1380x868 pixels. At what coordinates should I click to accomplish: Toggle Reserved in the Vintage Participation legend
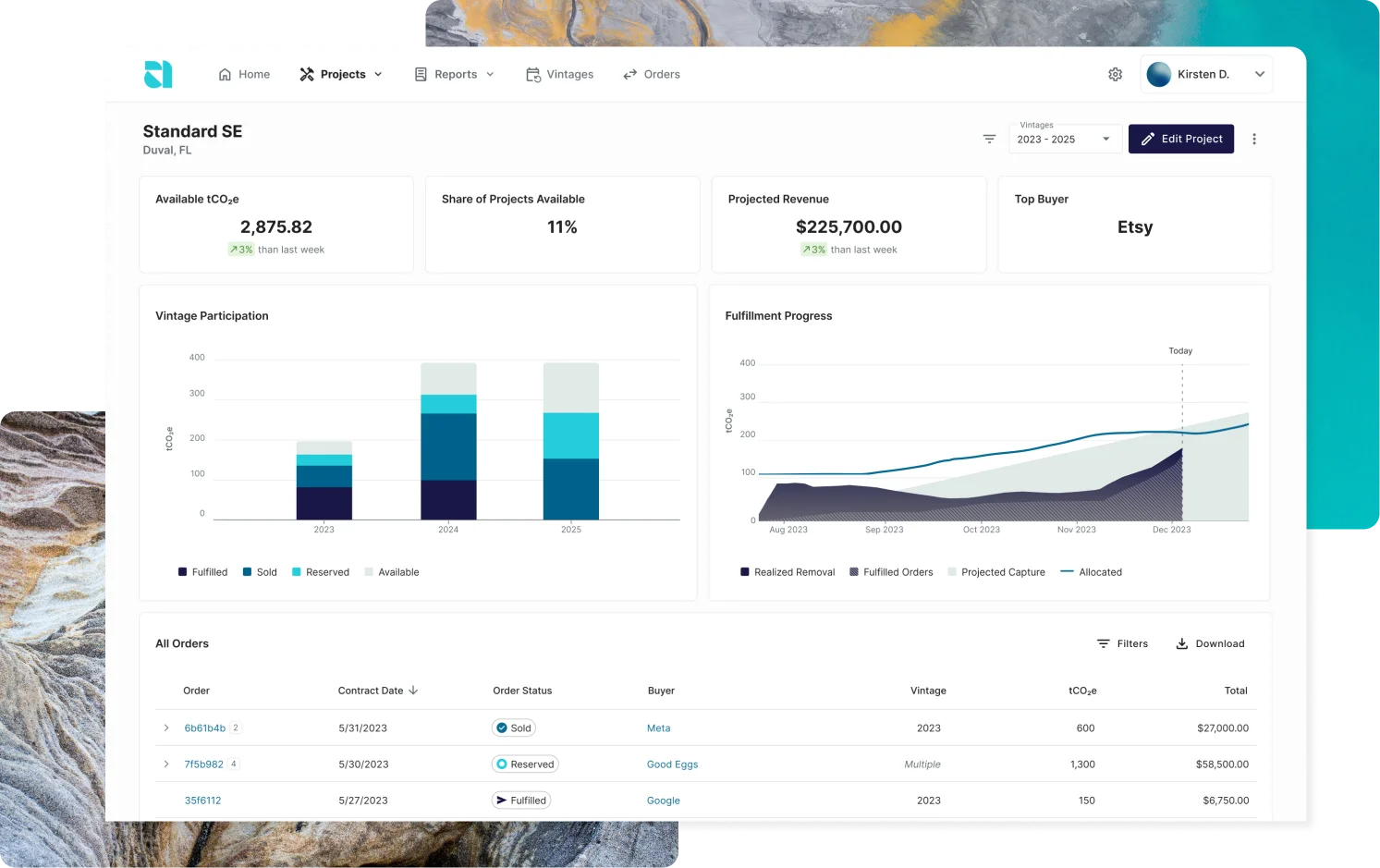click(x=321, y=571)
